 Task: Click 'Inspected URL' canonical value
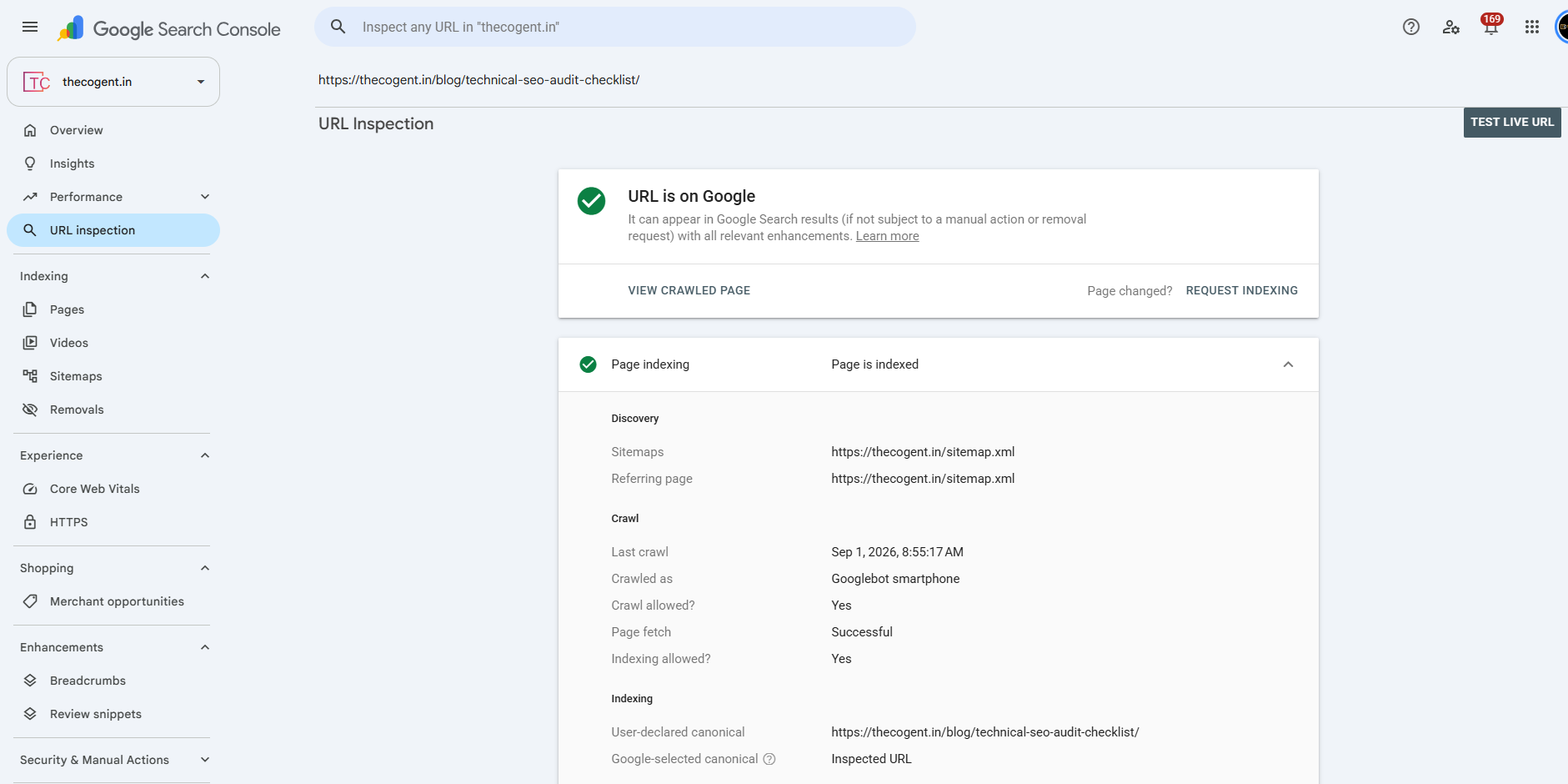tap(871, 759)
